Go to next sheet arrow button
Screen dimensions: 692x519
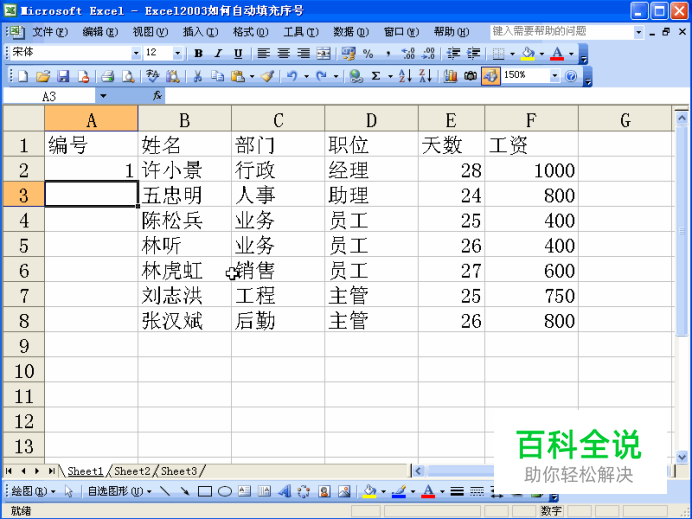pyautogui.click(x=37, y=471)
